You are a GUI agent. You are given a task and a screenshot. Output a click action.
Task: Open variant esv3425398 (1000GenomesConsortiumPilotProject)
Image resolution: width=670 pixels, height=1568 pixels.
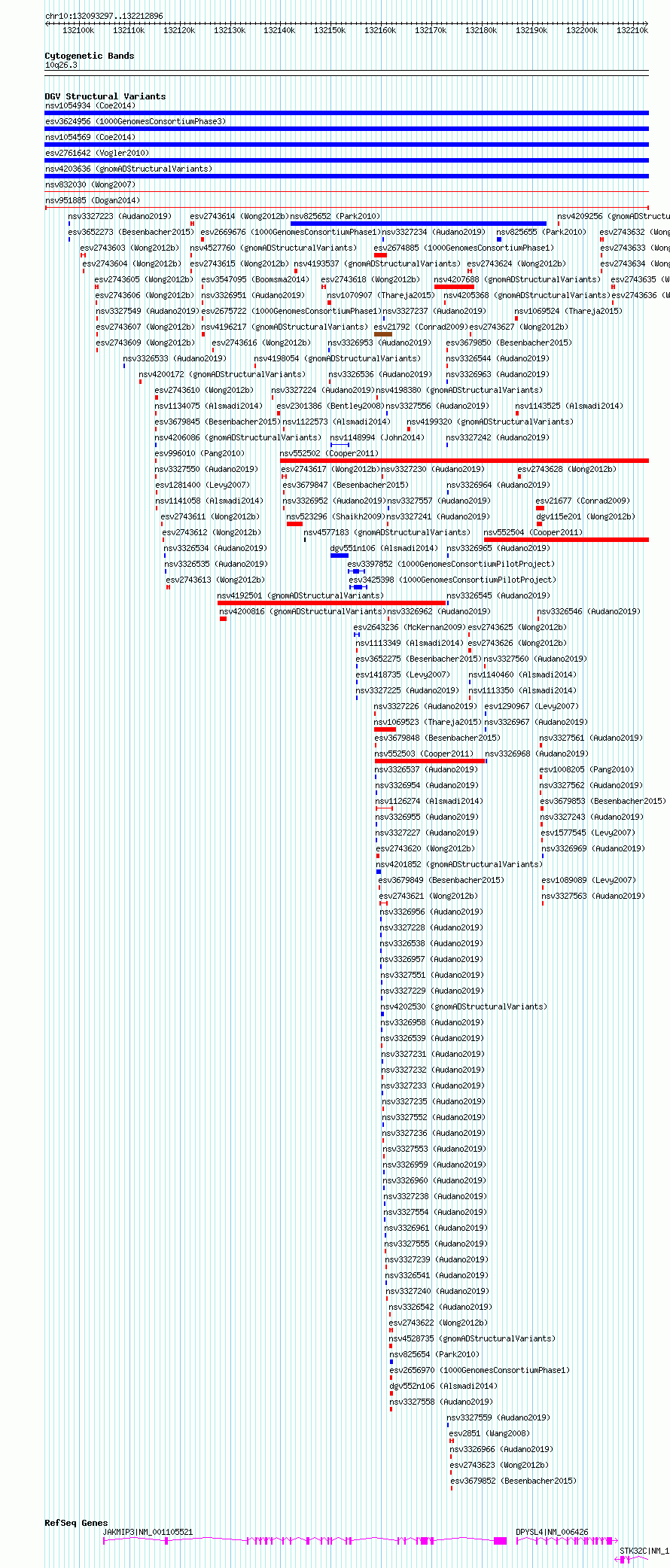pyautogui.click(x=452, y=580)
